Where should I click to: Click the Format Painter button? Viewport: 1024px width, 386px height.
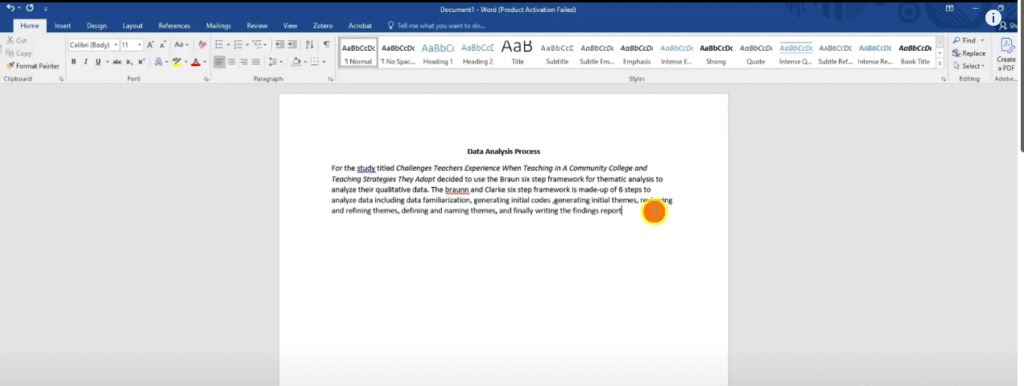33,66
